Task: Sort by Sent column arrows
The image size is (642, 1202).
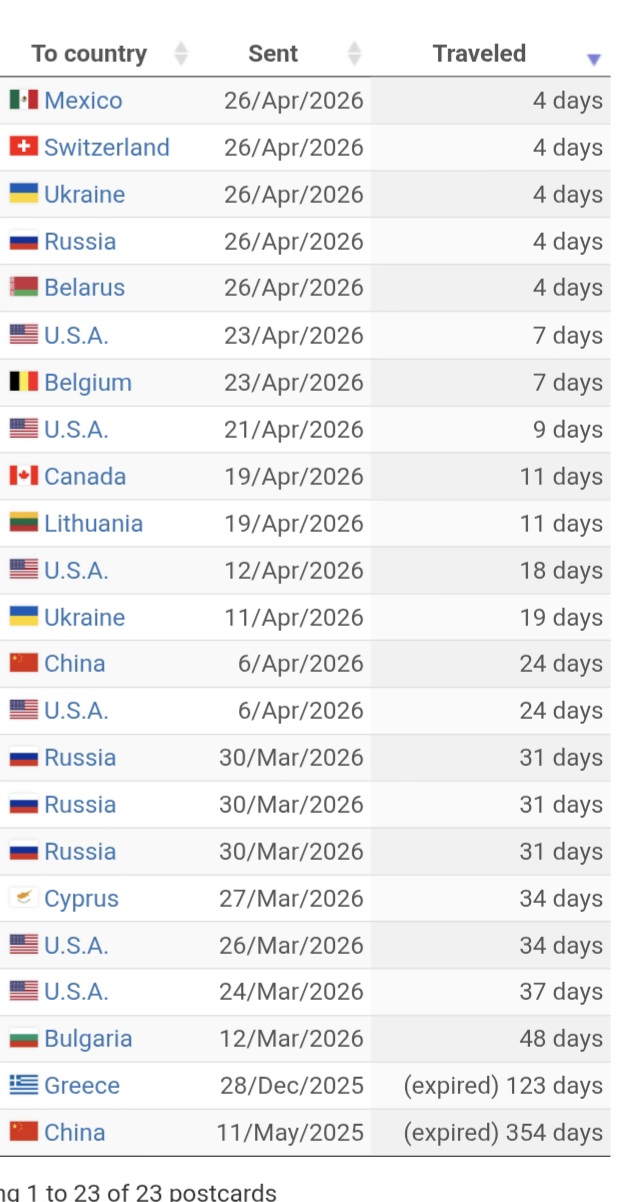Action: pyautogui.click(x=354, y=54)
